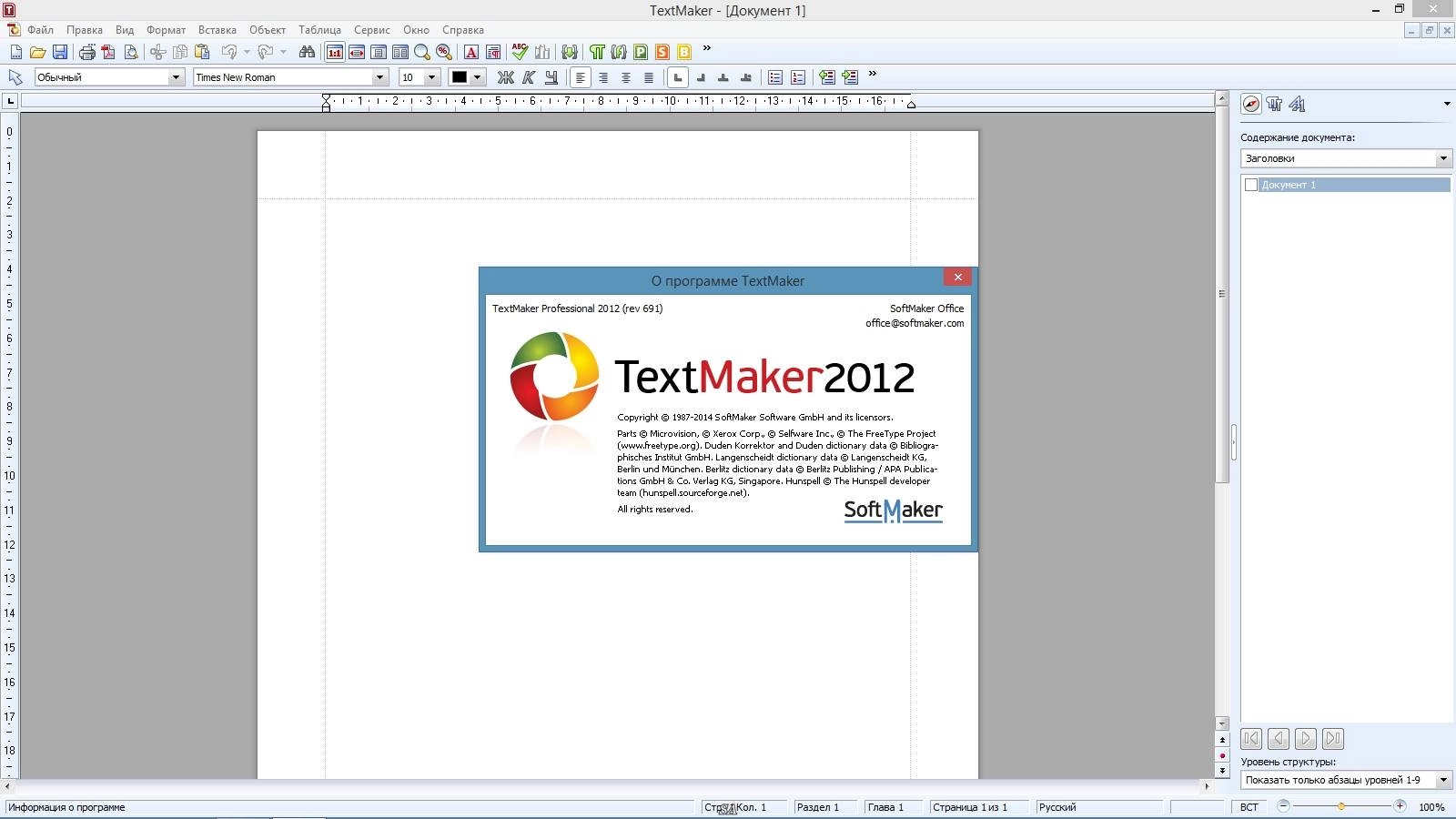This screenshot has height=819, width=1456.
Task: Click the bulleted list icon
Action: pos(775,77)
